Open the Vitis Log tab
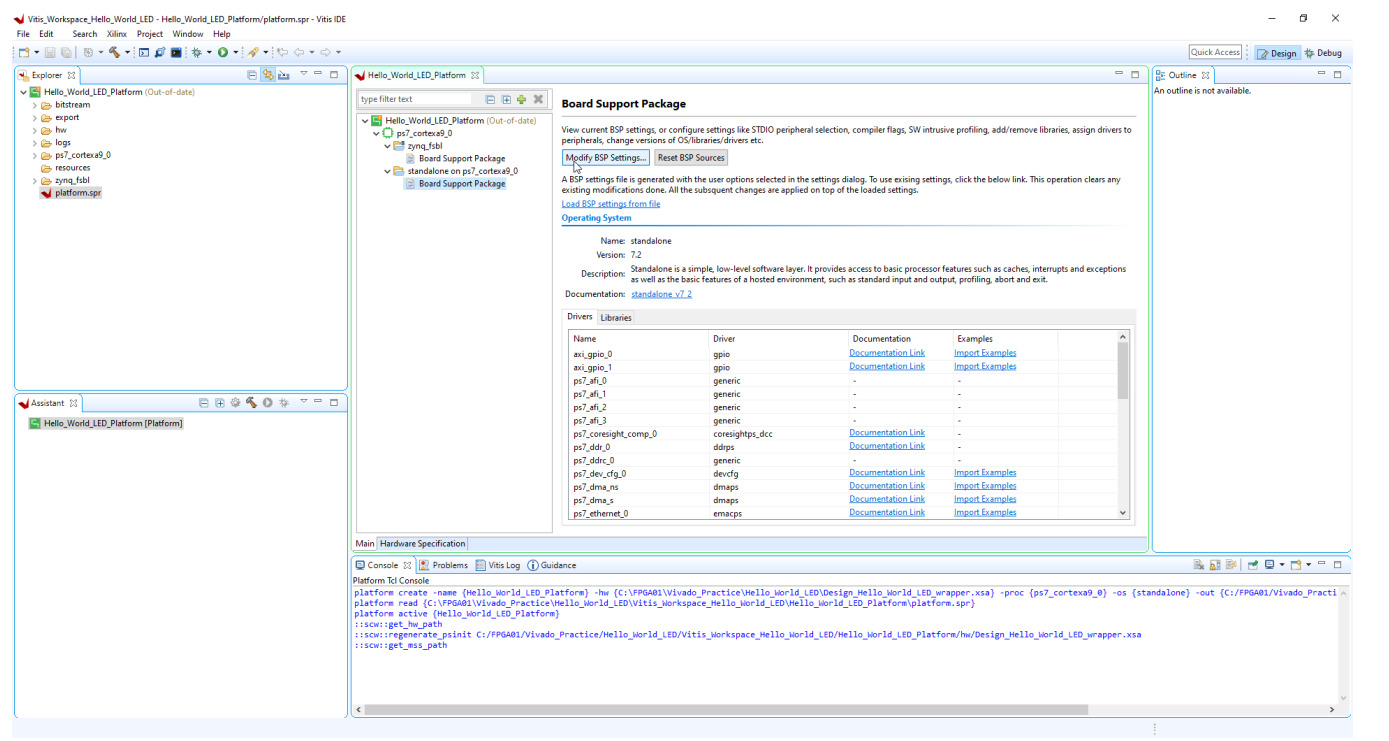 [x=498, y=565]
